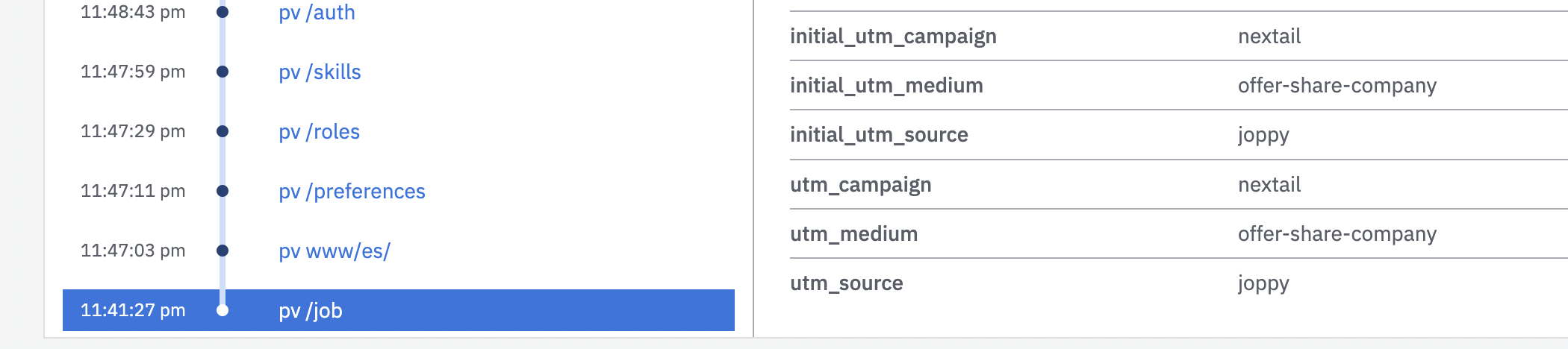Select the timeline marker for 11:47:29 pm

pyautogui.click(x=223, y=131)
